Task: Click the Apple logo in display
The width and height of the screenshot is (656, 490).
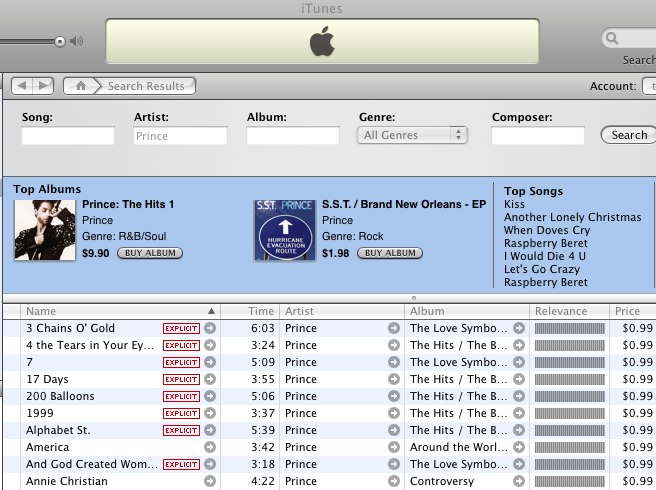Action: pyautogui.click(x=322, y=41)
